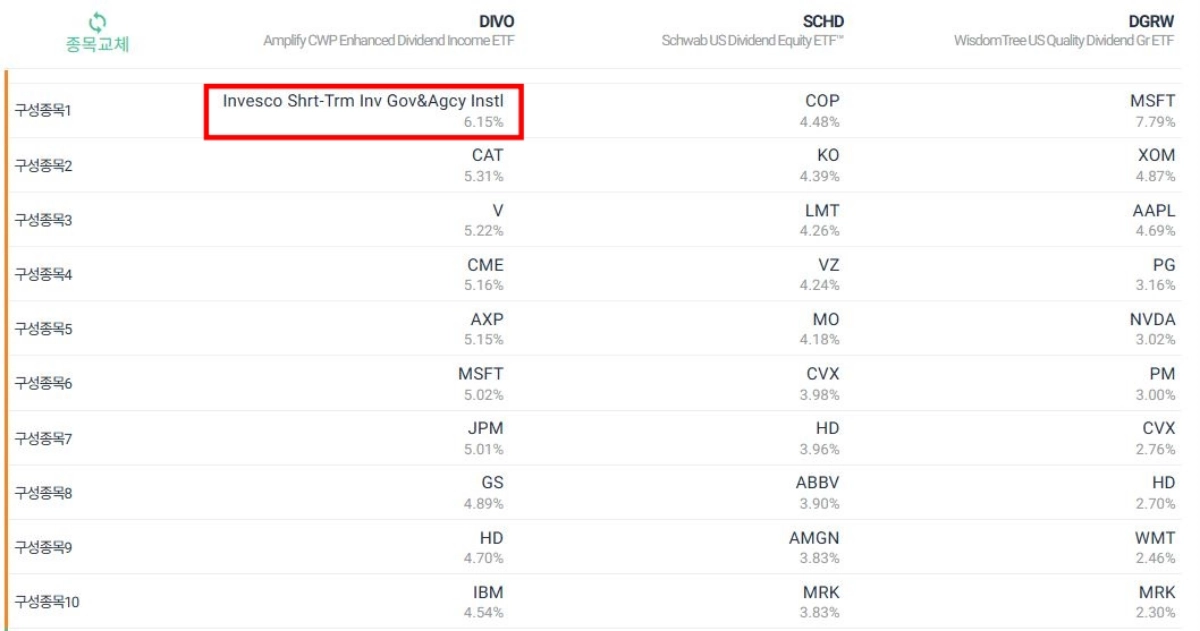Image resolution: width=1200 pixels, height=631 pixels.
Task: Select the 구성종목1 row label
Action: click(x=43, y=111)
